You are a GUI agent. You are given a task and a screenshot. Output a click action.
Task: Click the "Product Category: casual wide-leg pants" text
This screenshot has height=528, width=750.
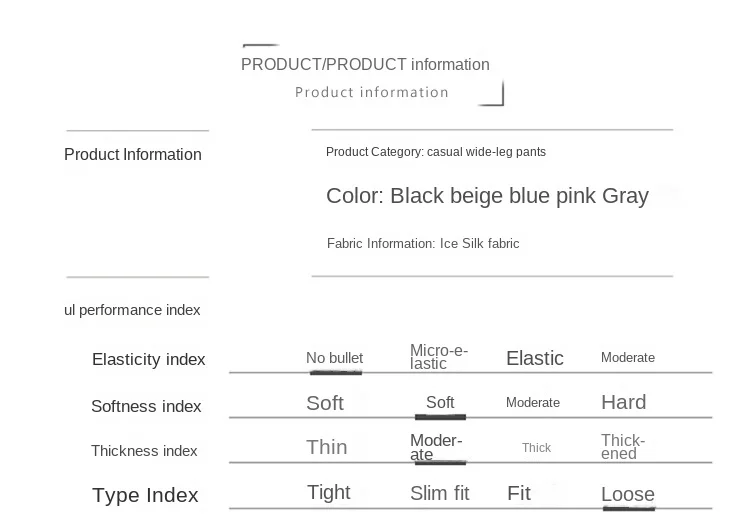point(436,152)
